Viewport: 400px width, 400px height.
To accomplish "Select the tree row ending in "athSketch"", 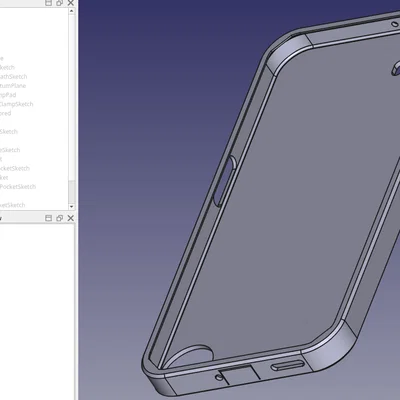I will 14,77.
